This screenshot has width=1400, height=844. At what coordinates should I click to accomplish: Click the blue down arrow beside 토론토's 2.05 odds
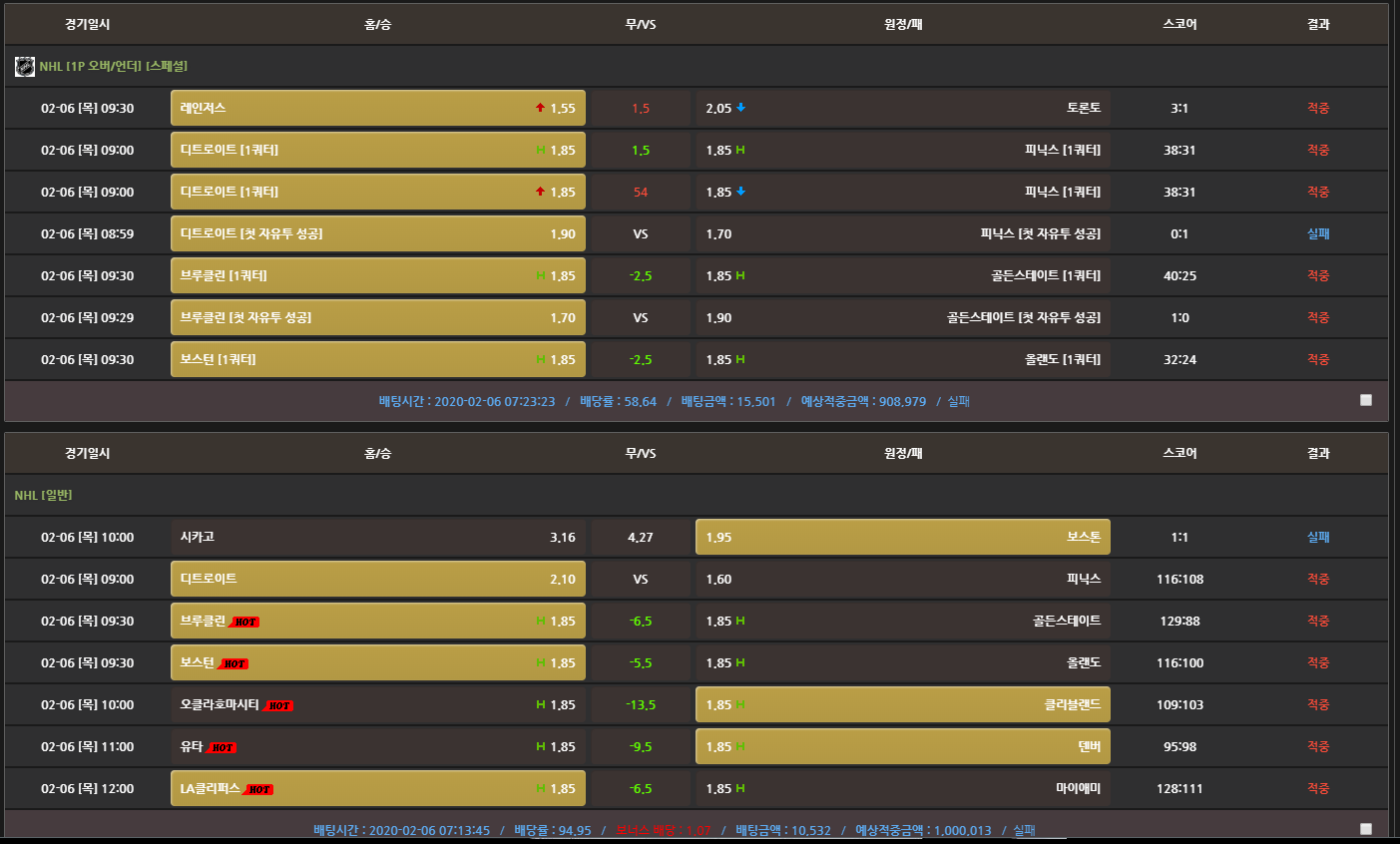(741, 108)
